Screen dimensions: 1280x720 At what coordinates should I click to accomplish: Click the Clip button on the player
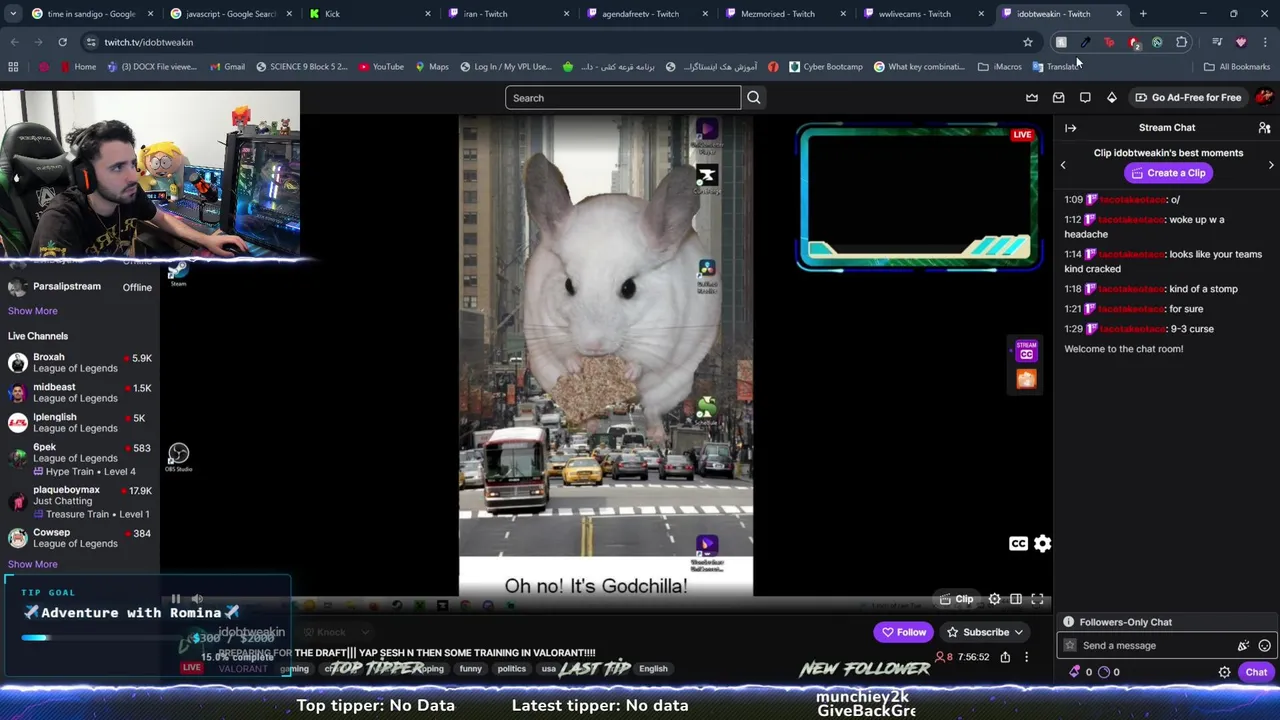coord(956,599)
